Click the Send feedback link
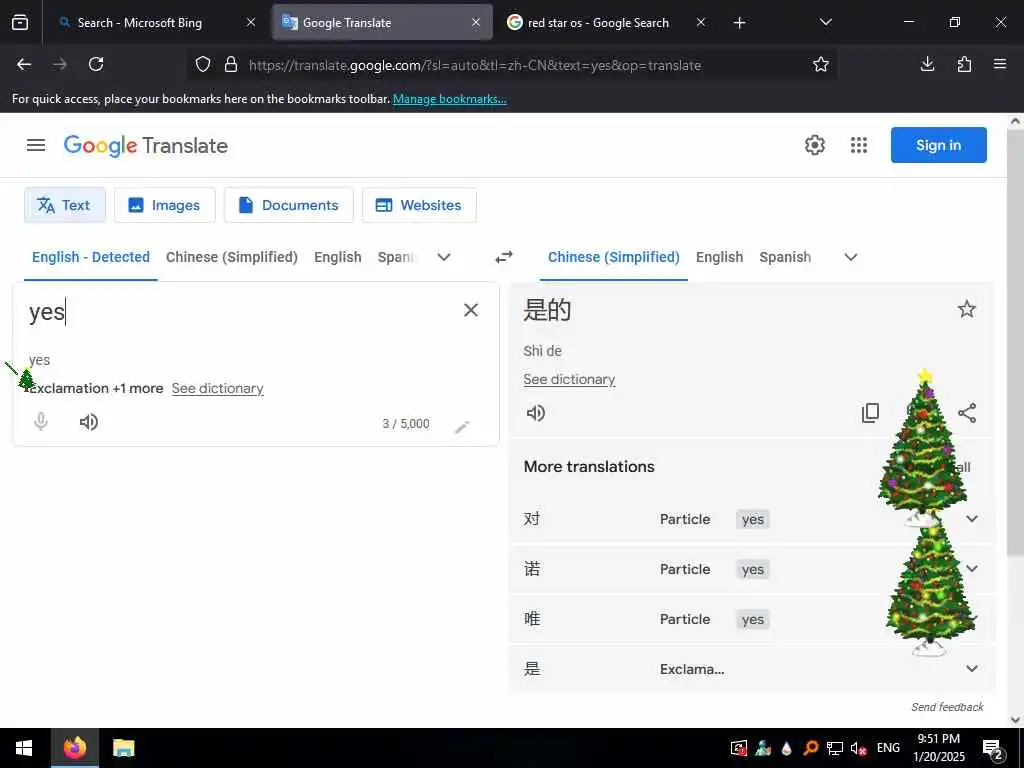This screenshot has height=768, width=1024. coord(947,707)
